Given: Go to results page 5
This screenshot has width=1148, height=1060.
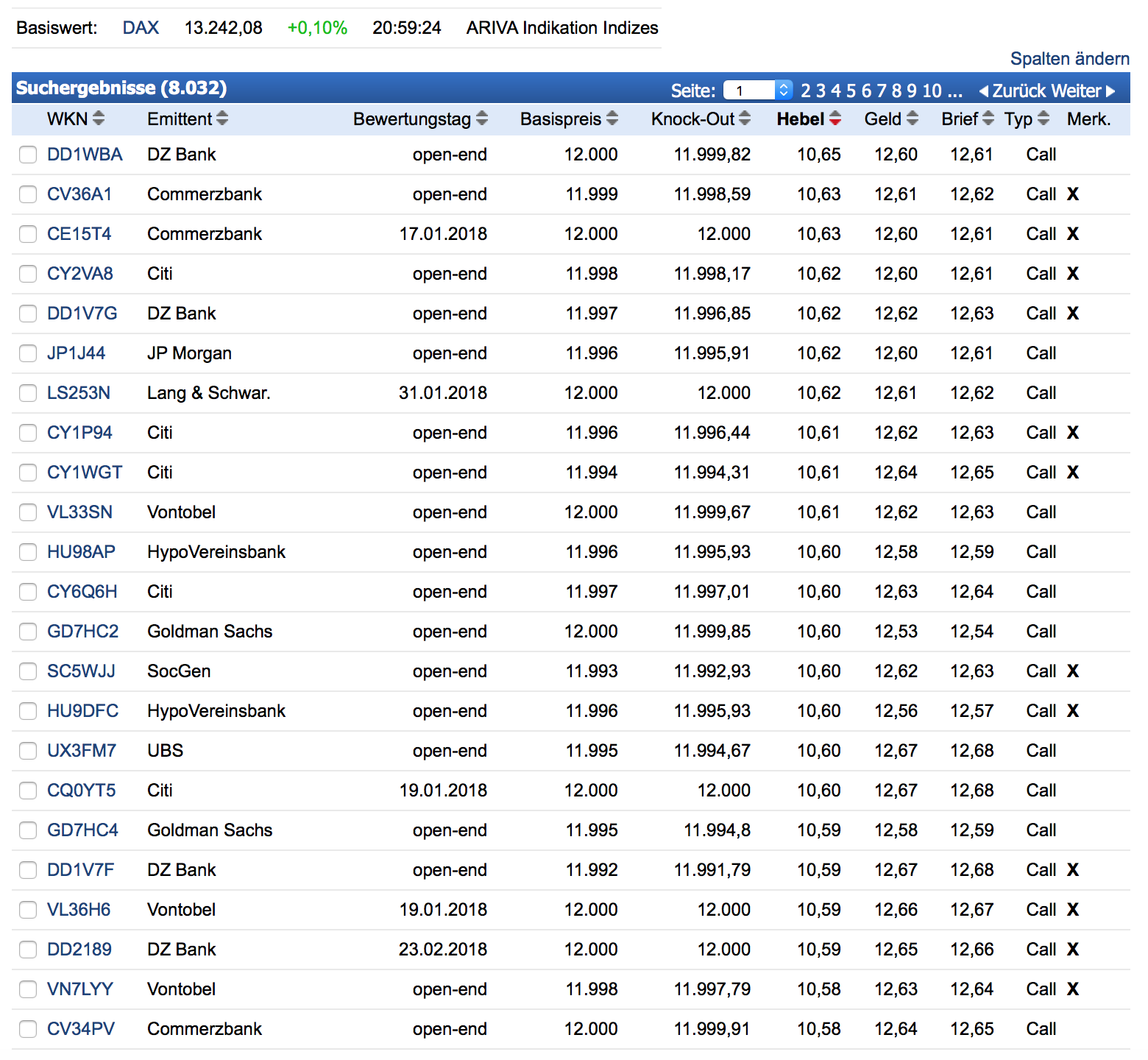Looking at the screenshot, I should (851, 91).
